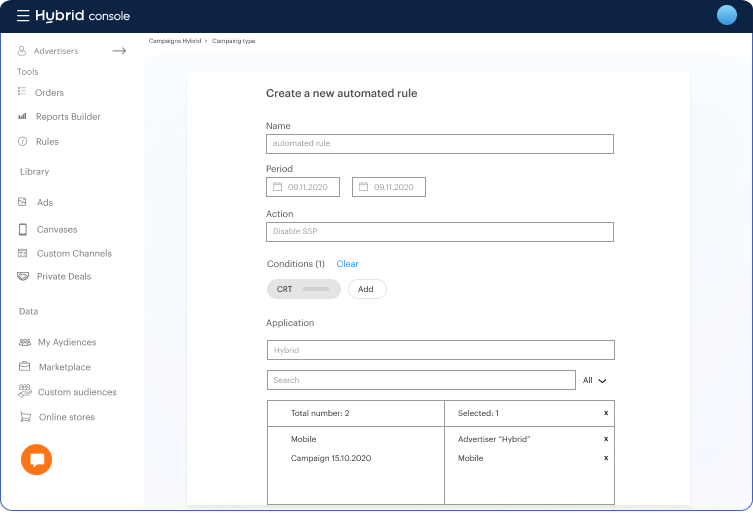This screenshot has height=513, width=753.
Task: Go to Marketplace
Action: pos(65,367)
